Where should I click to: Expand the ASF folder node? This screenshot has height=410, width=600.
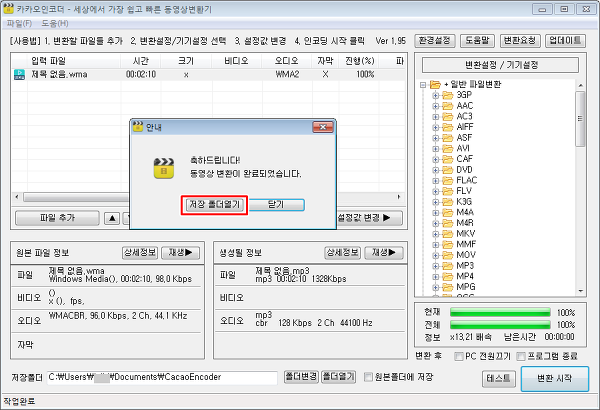[x=435, y=138]
